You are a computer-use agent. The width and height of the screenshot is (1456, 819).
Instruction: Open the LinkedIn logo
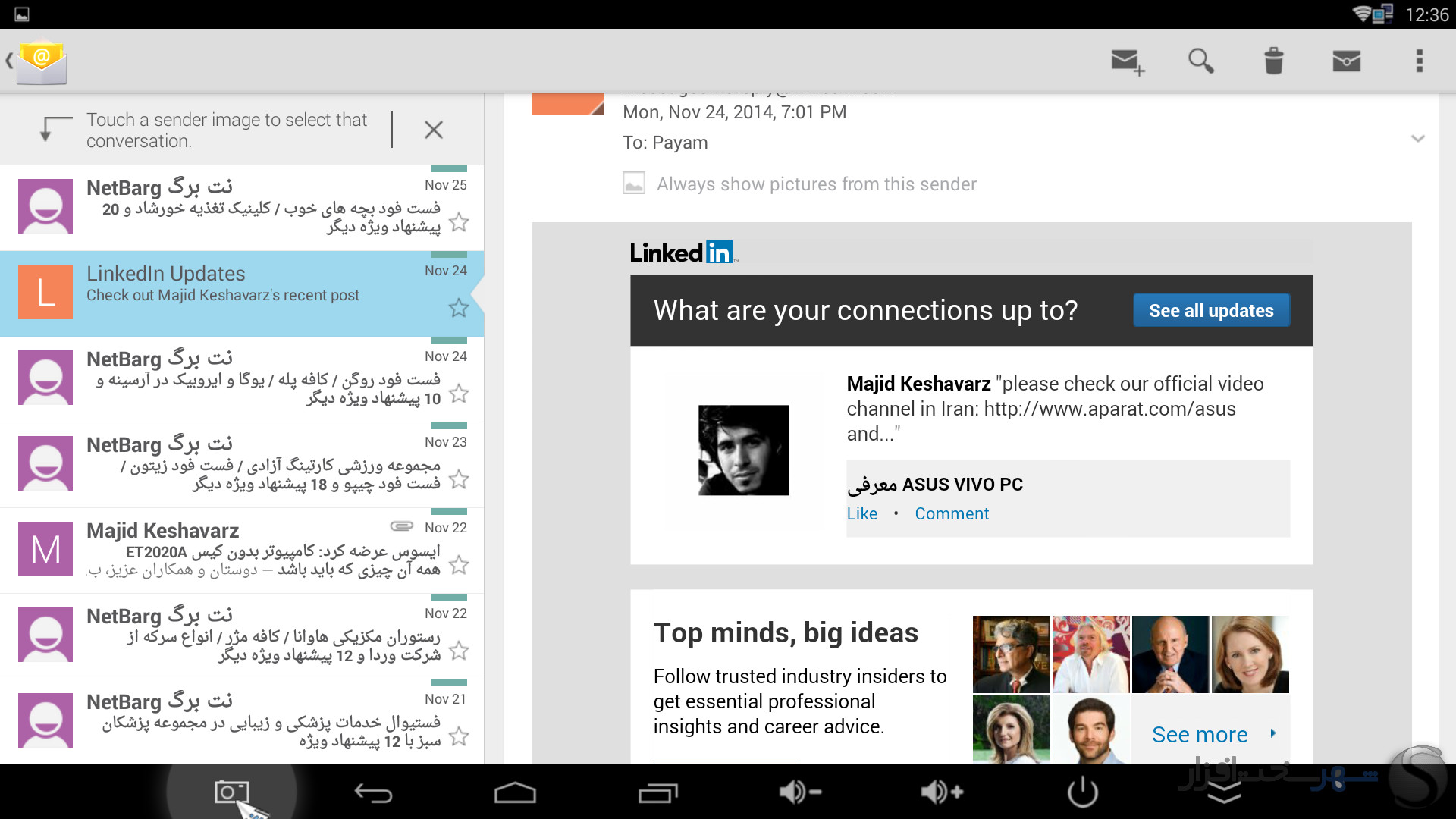682,252
